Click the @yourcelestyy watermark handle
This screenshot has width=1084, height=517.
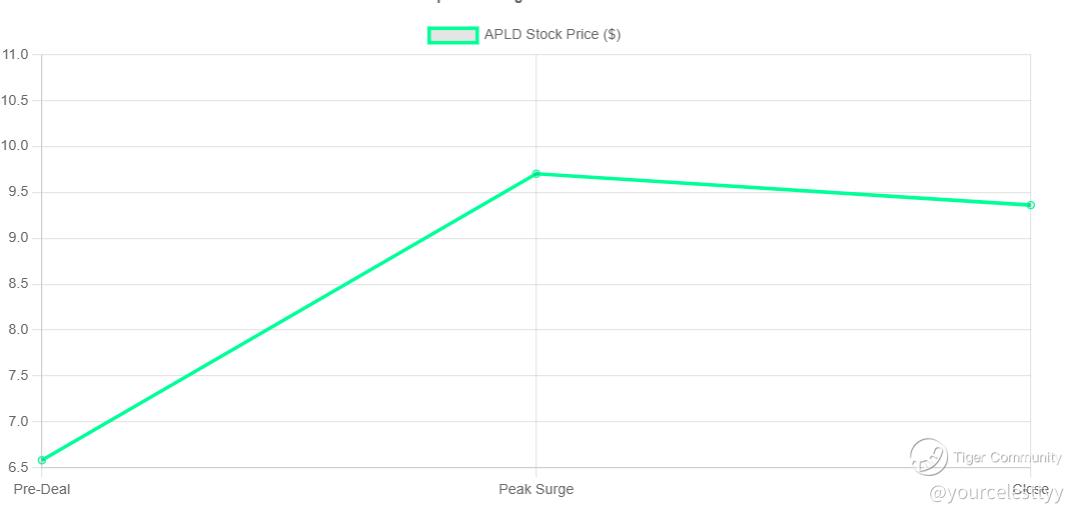(995, 493)
